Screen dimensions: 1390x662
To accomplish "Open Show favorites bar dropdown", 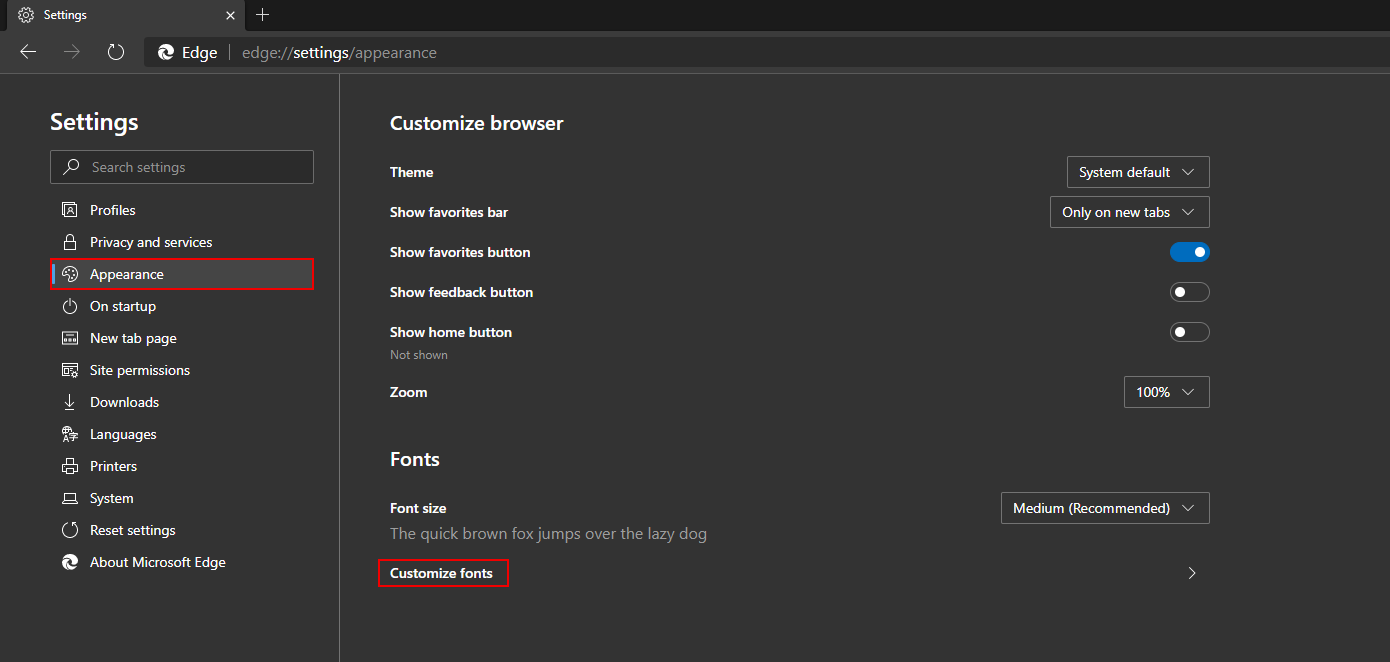I will coord(1130,212).
